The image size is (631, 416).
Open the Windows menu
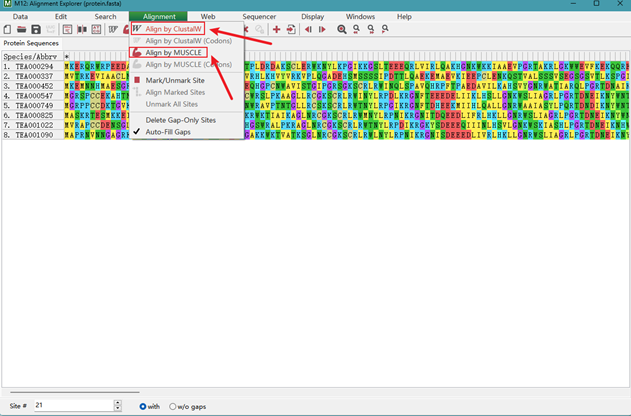click(x=360, y=16)
